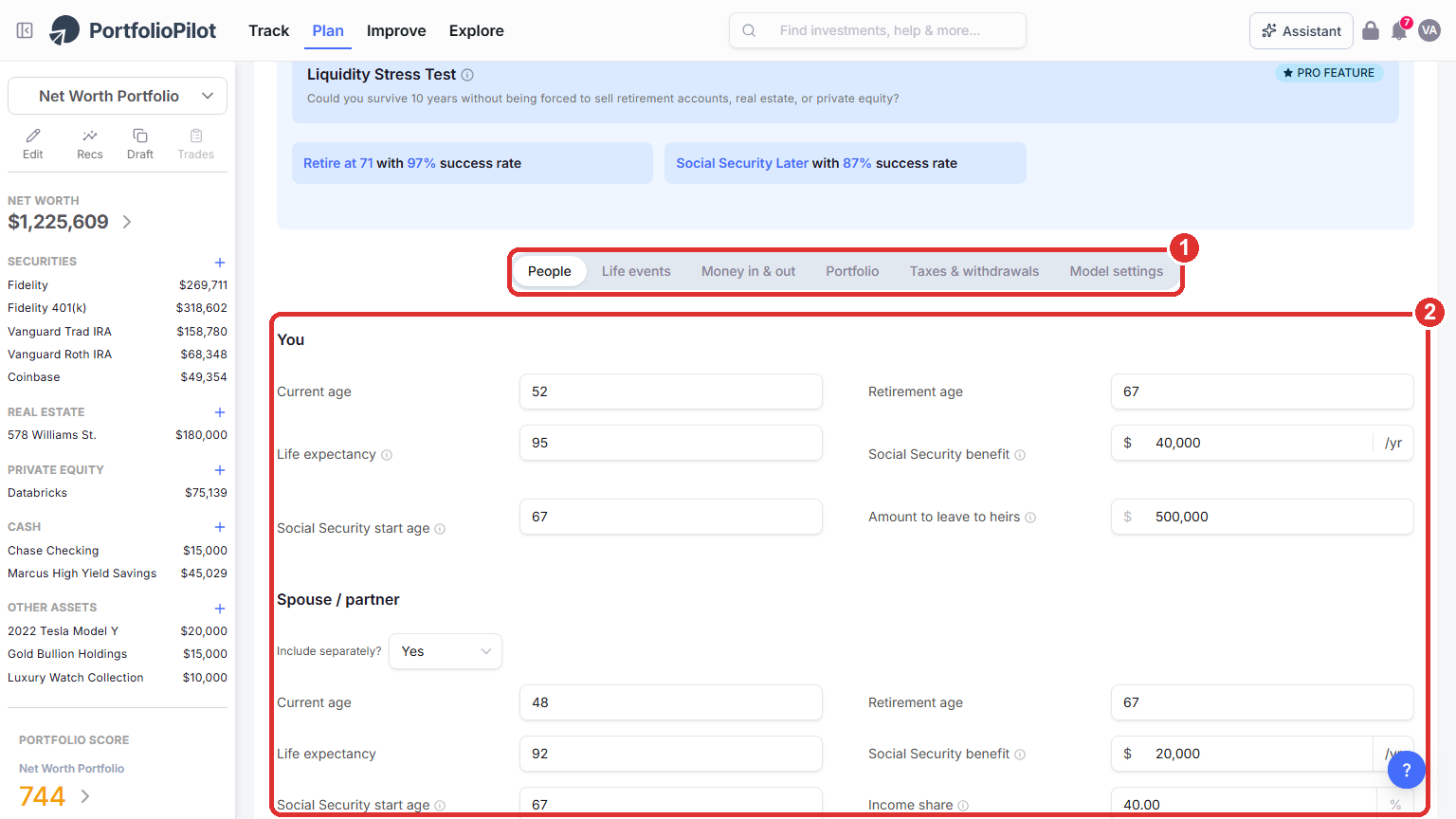Screen dimensions: 1456x819
Task: Select the Luxury Watch Collection row
Action: click(x=118, y=678)
